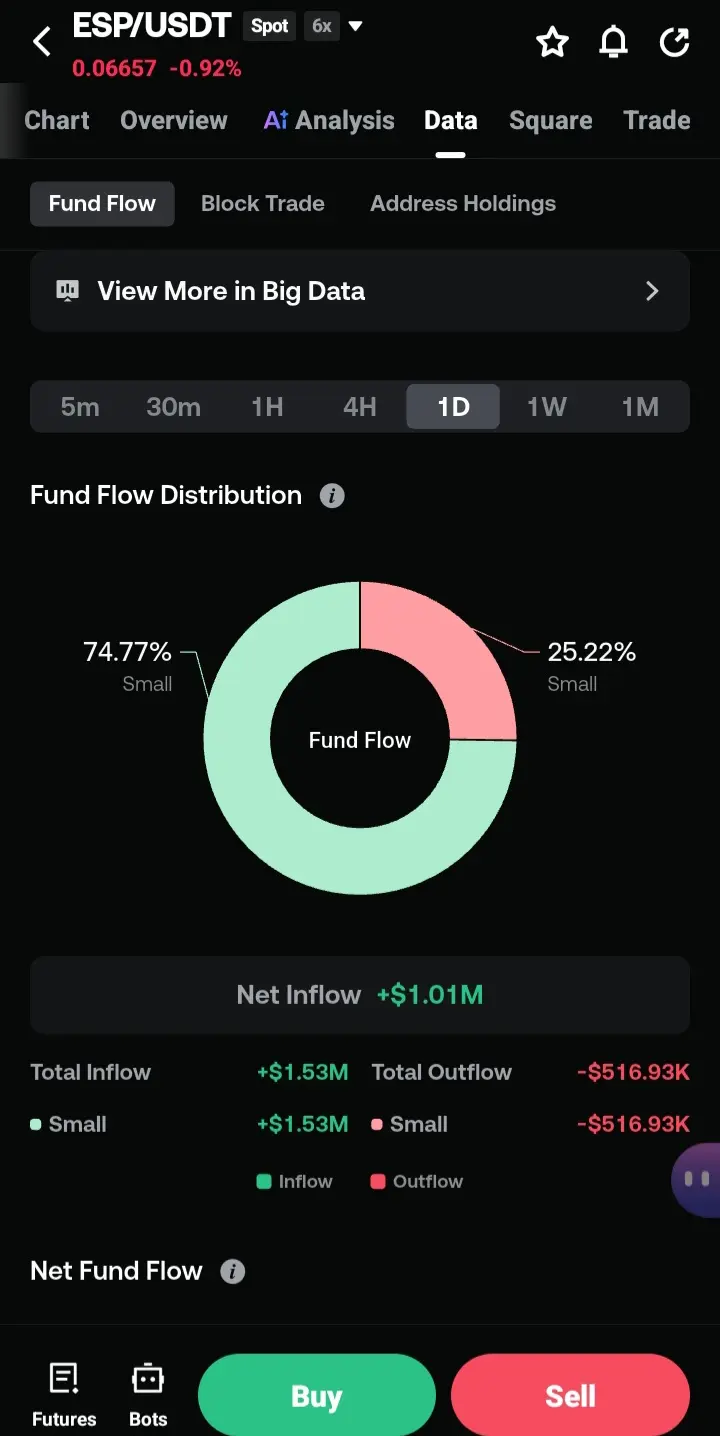Open Fund Flow Distribution info icon
This screenshot has height=1436, width=720.
coord(332,496)
